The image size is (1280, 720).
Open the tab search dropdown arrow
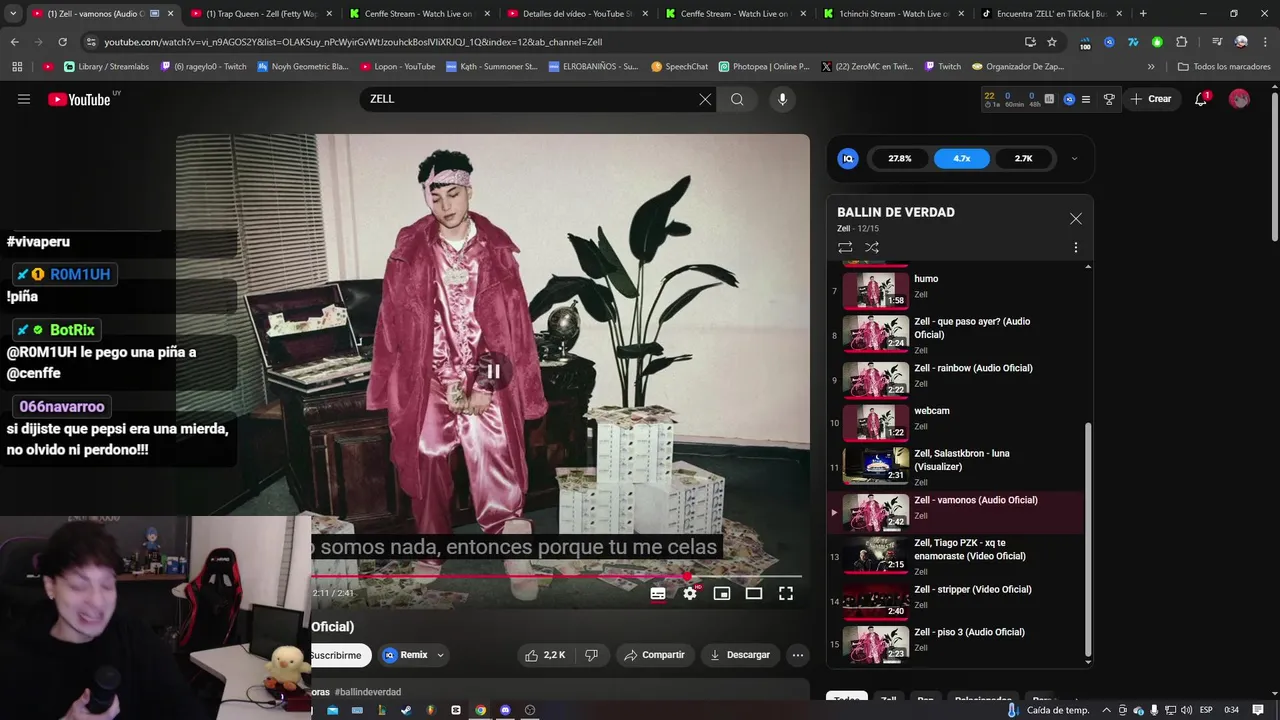pyautogui.click(x=13, y=14)
